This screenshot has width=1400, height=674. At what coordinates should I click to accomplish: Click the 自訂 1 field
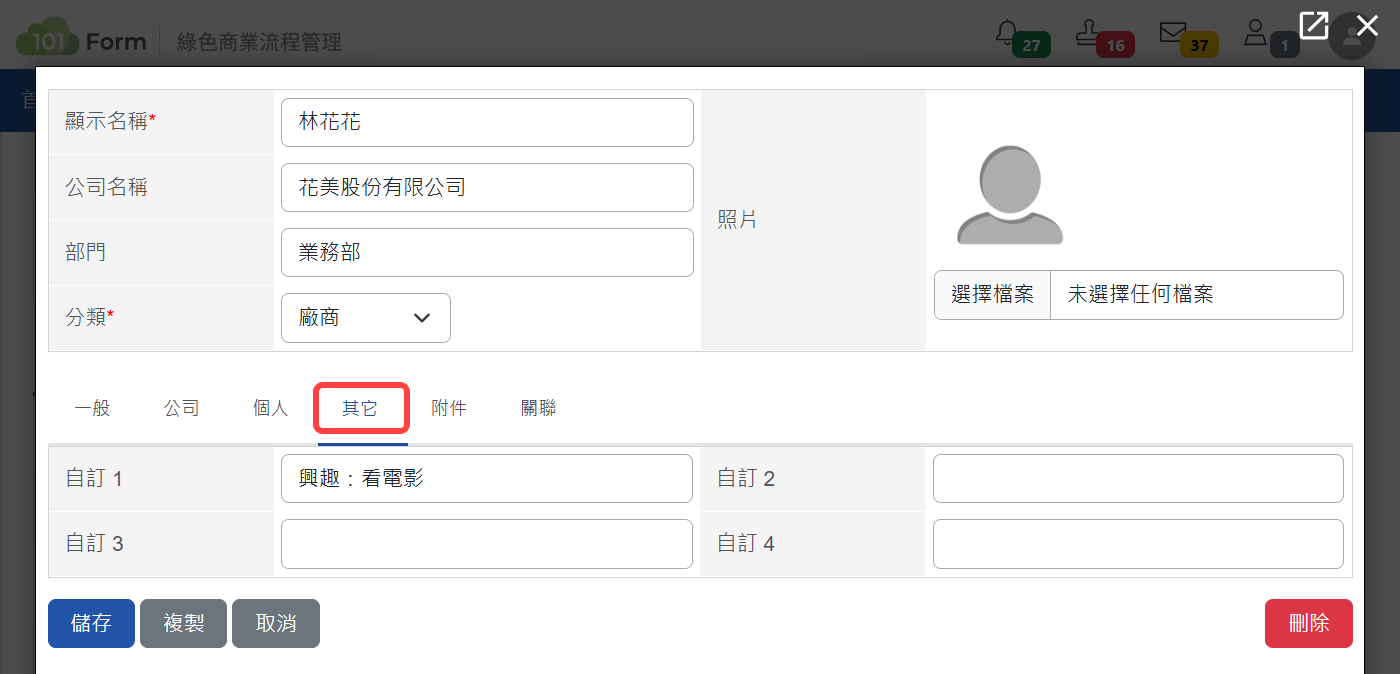[x=487, y=478]
